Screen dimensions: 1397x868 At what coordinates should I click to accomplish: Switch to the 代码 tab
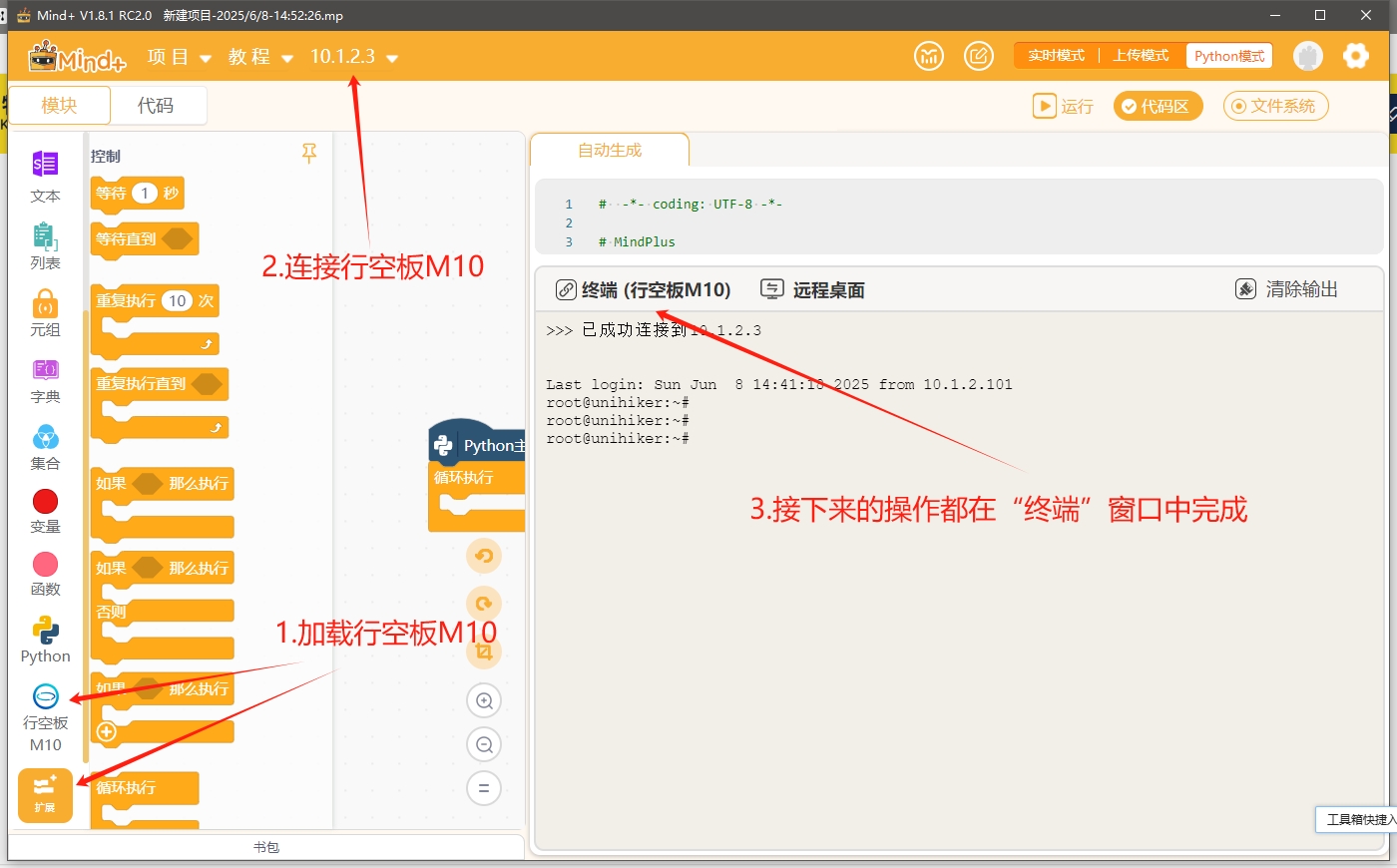(x=156, y=105)
